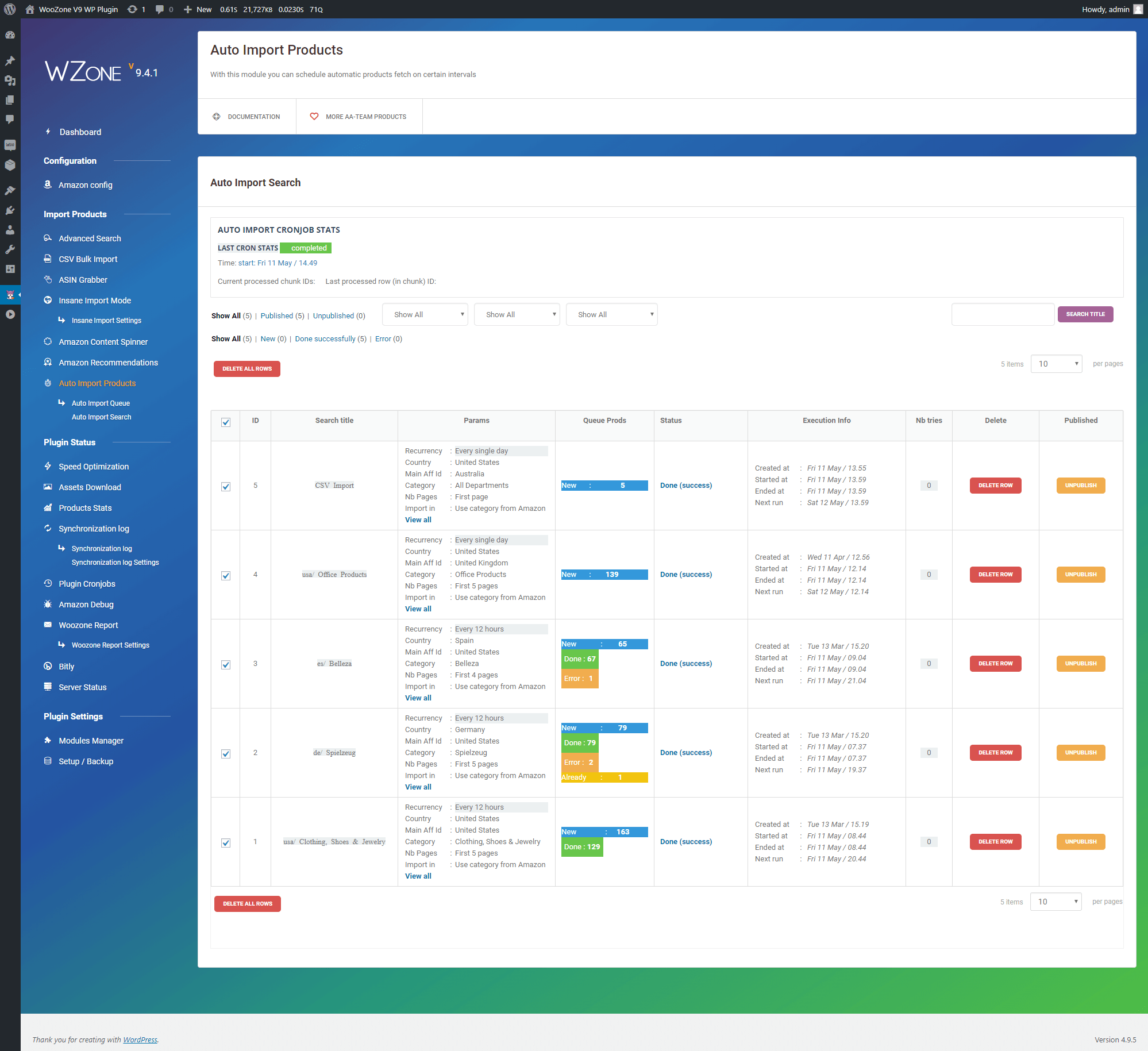Click the CSV Bulk Import icon

click(x=48, y=259)
